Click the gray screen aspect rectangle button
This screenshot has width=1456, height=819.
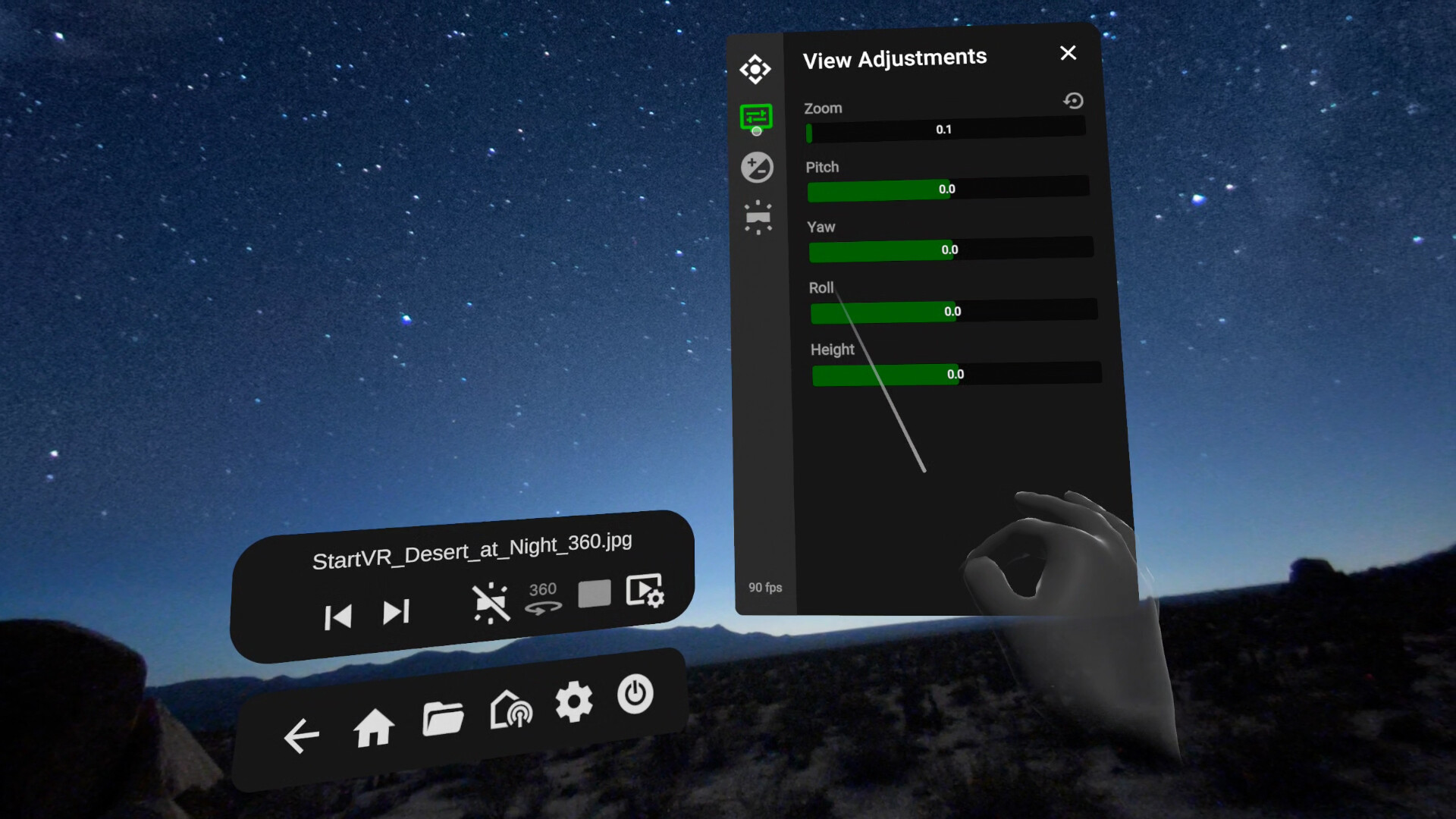pyautogui.click(x=594, y=594)
